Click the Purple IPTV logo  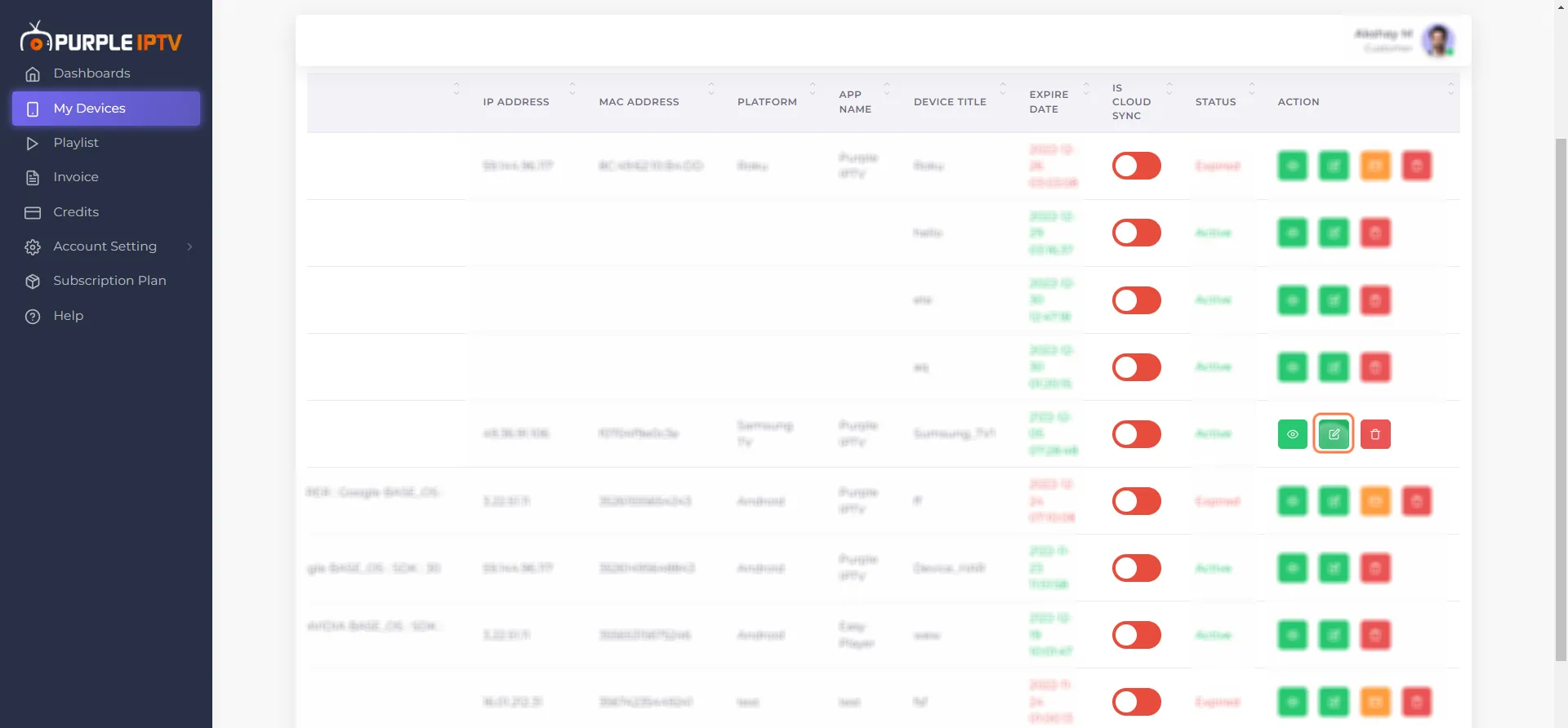tap(100, 38)
